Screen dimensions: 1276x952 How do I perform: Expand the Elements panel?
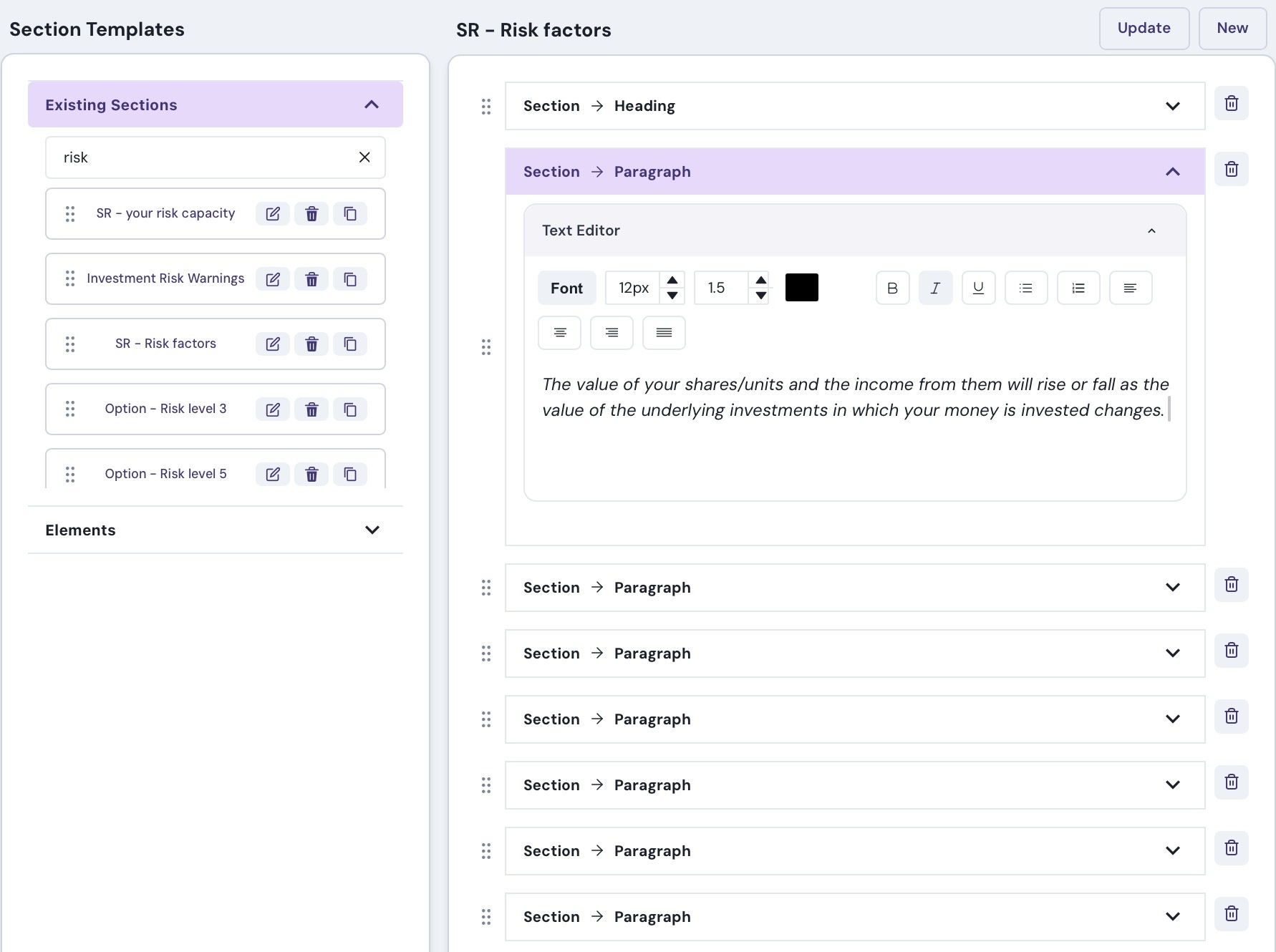tap(372, 530)
